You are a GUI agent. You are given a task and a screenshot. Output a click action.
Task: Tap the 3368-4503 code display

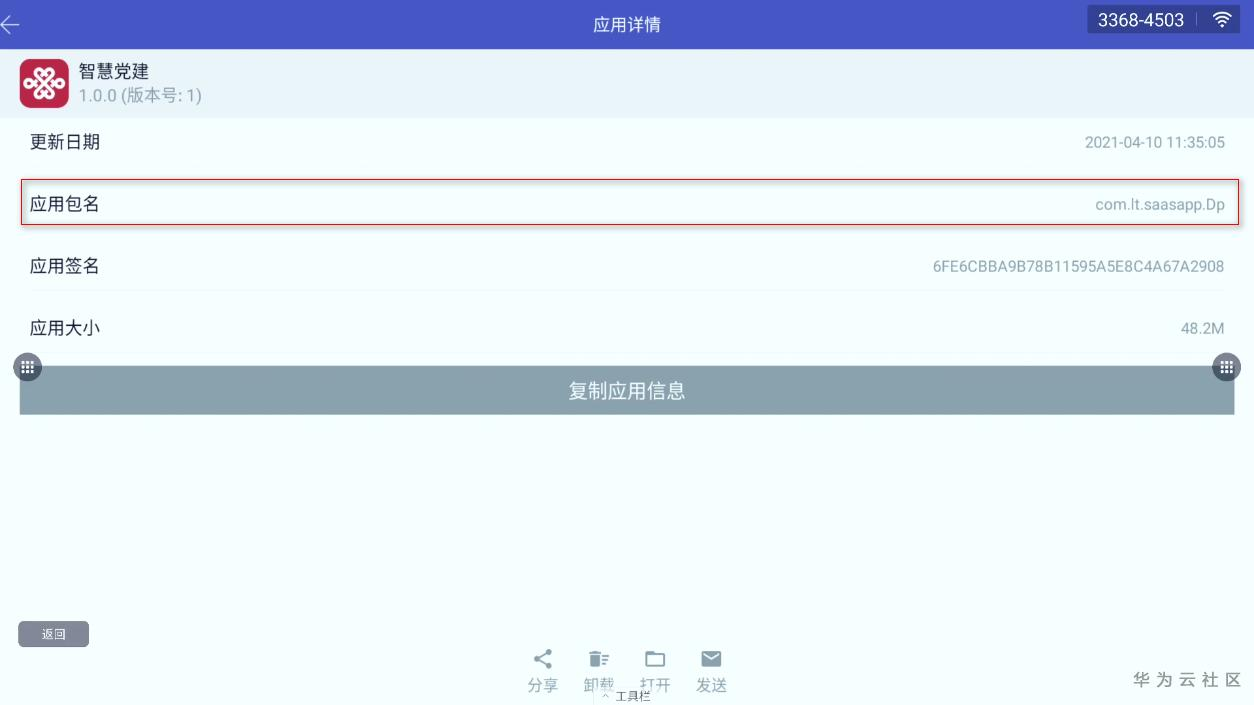click(x=1141, y=20)
